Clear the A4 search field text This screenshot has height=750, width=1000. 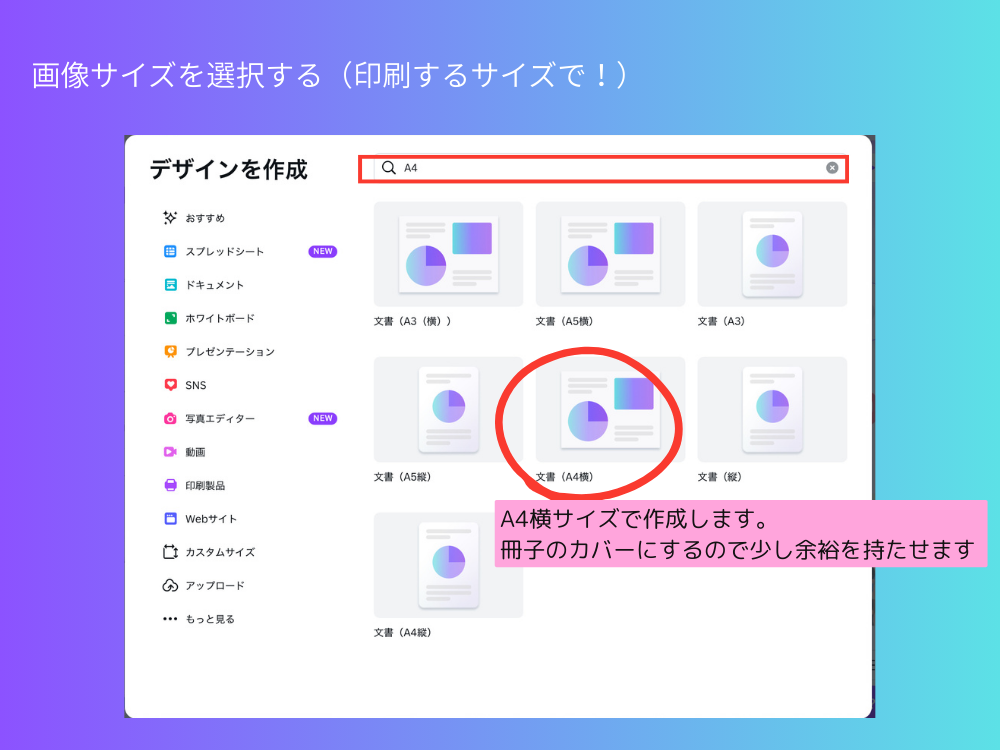click(x=832, y=168)
